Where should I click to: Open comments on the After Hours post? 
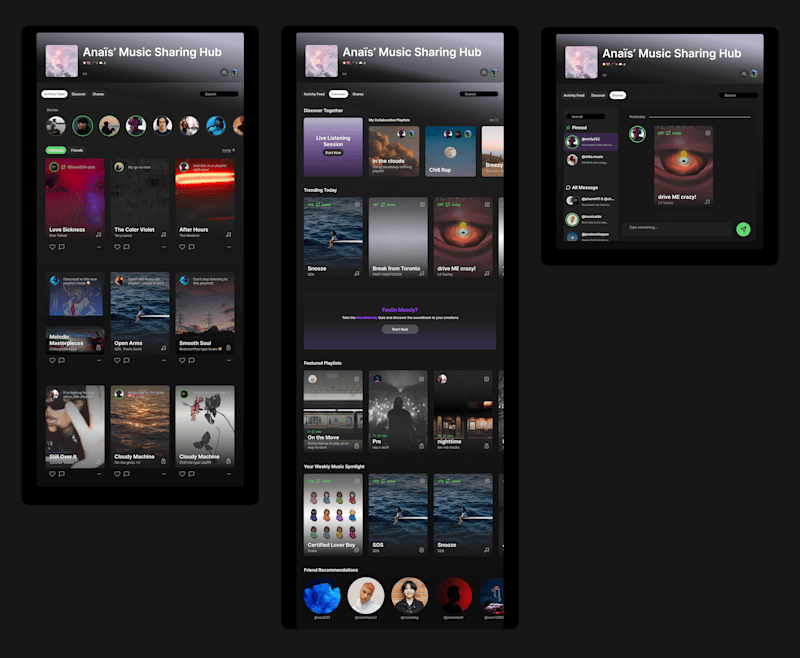[x=192, y=247]
